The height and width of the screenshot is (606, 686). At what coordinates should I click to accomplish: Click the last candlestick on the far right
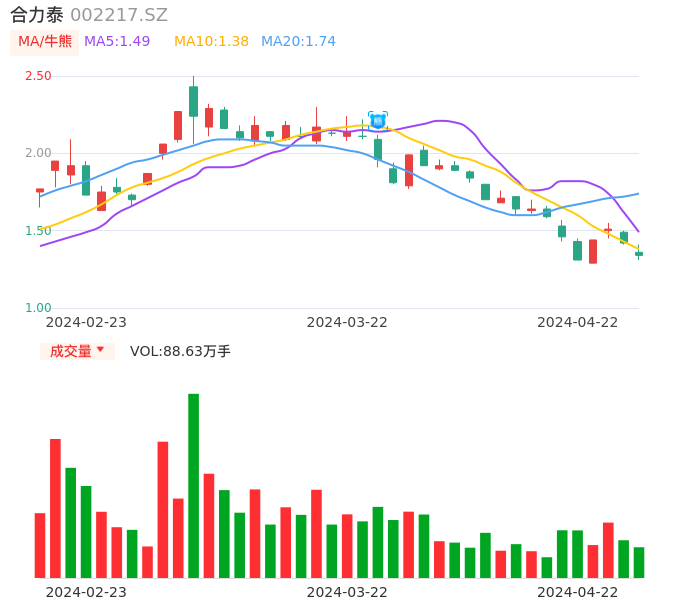click(x=639, y=254)
